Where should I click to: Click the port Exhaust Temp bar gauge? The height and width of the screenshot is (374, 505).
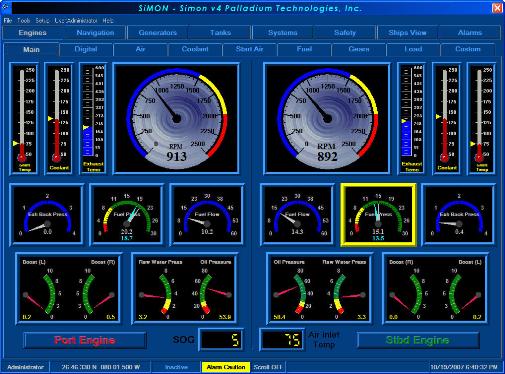(93, 118)
